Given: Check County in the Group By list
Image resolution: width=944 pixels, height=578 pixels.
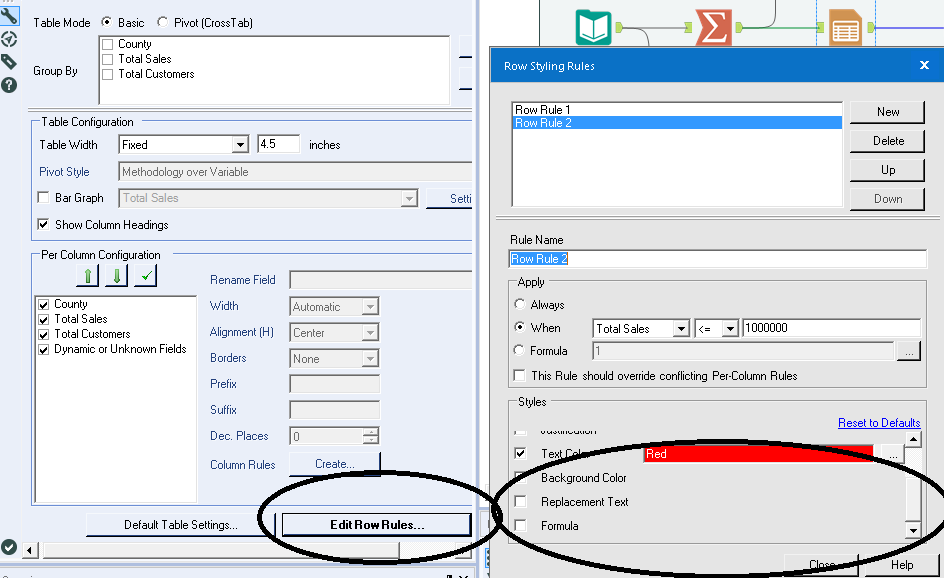Looking at the screenshot, I should click(107, 43).
